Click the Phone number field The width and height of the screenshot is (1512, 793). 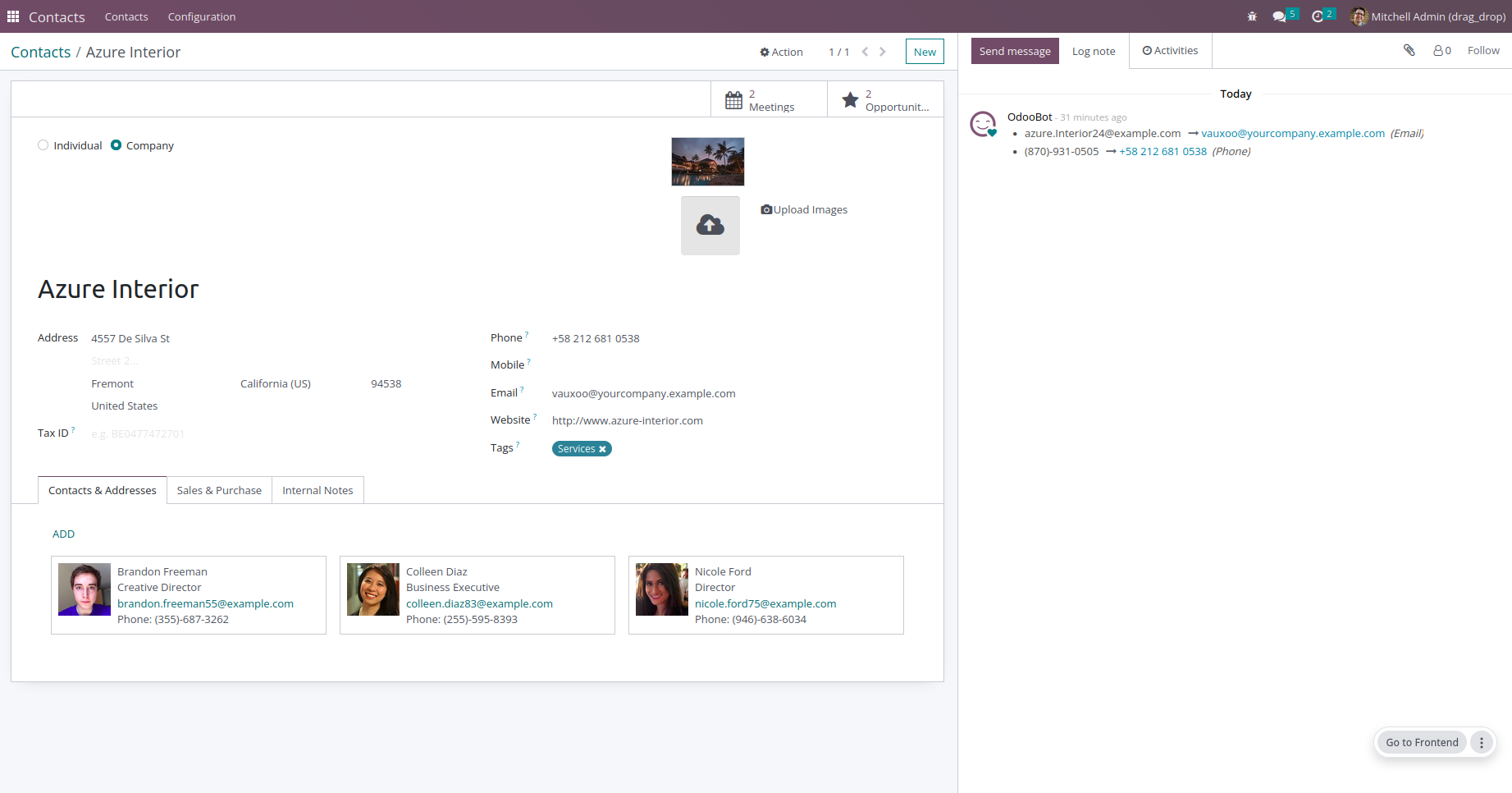[x=734, y=338]
